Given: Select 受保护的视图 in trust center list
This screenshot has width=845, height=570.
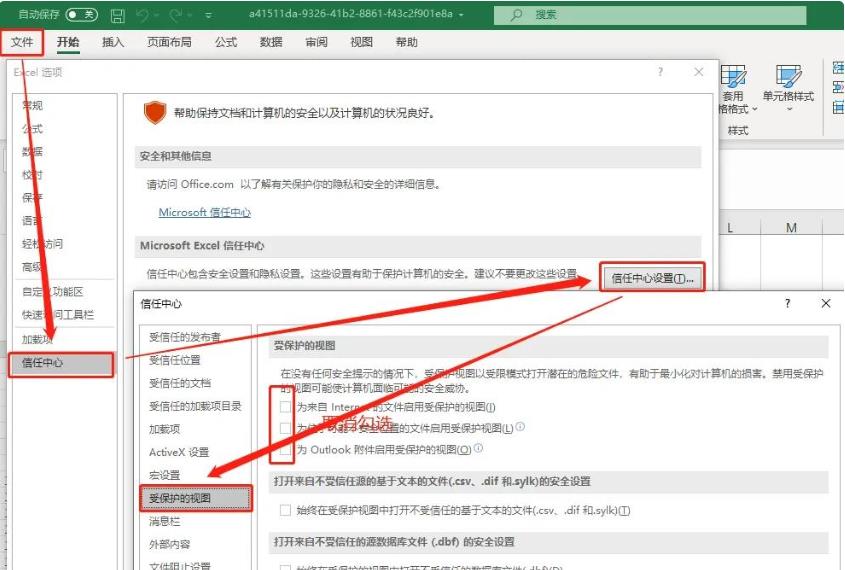Looking at the screenshot, I should [x=196, y=498].
